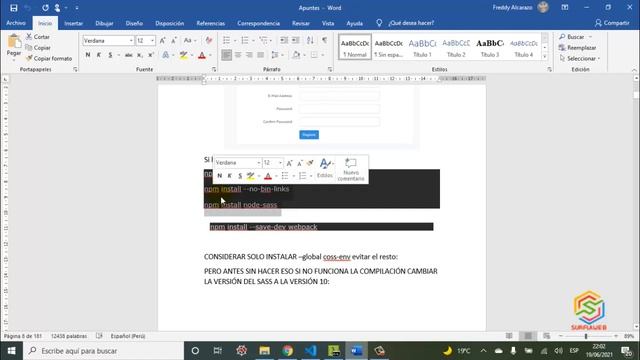This screenshot has height=360, width=640.
Task: Click bullets list icon in ribbon
Action: coord(227,40)
